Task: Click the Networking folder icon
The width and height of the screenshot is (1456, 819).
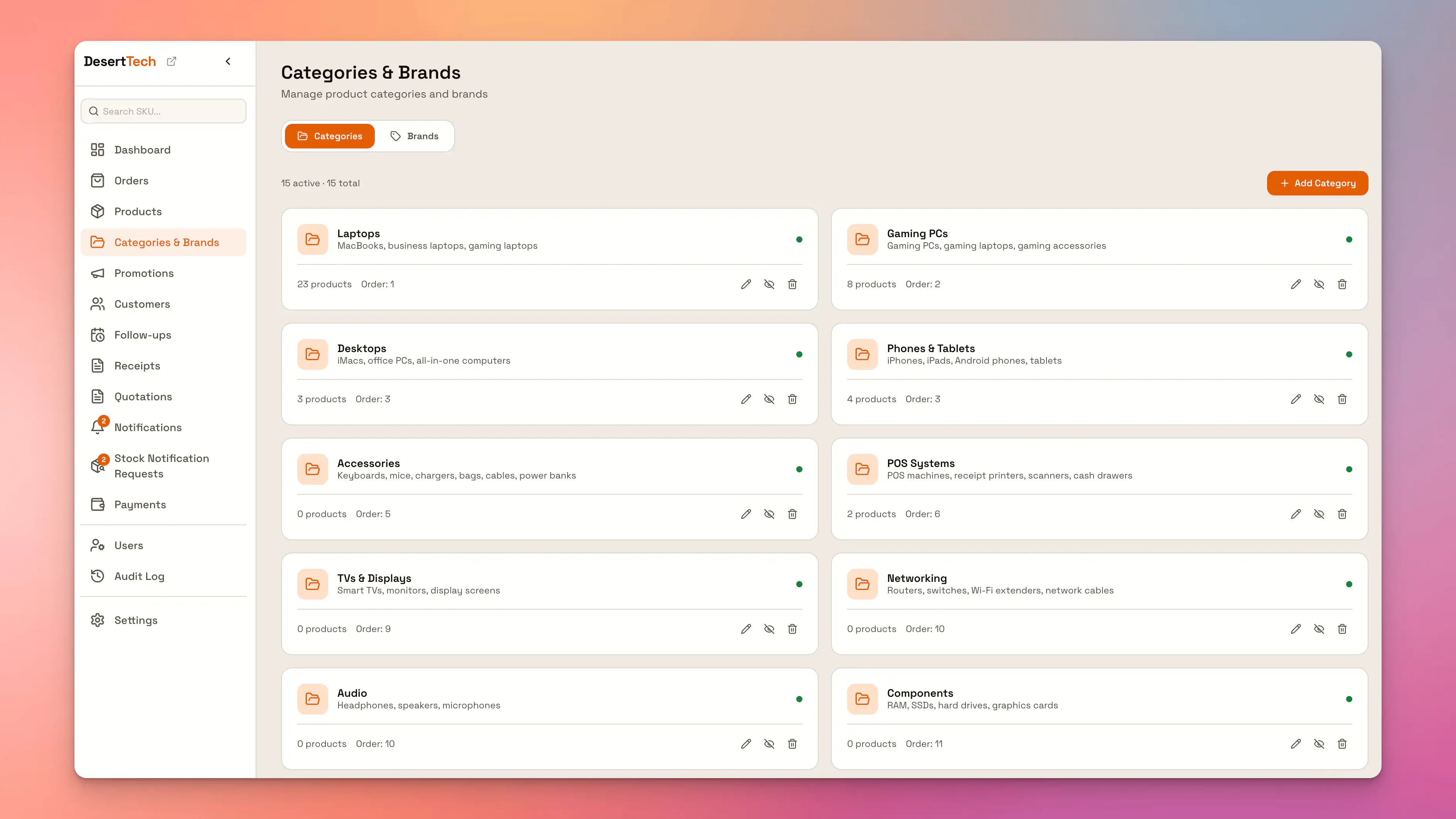Action: point(862,584)
